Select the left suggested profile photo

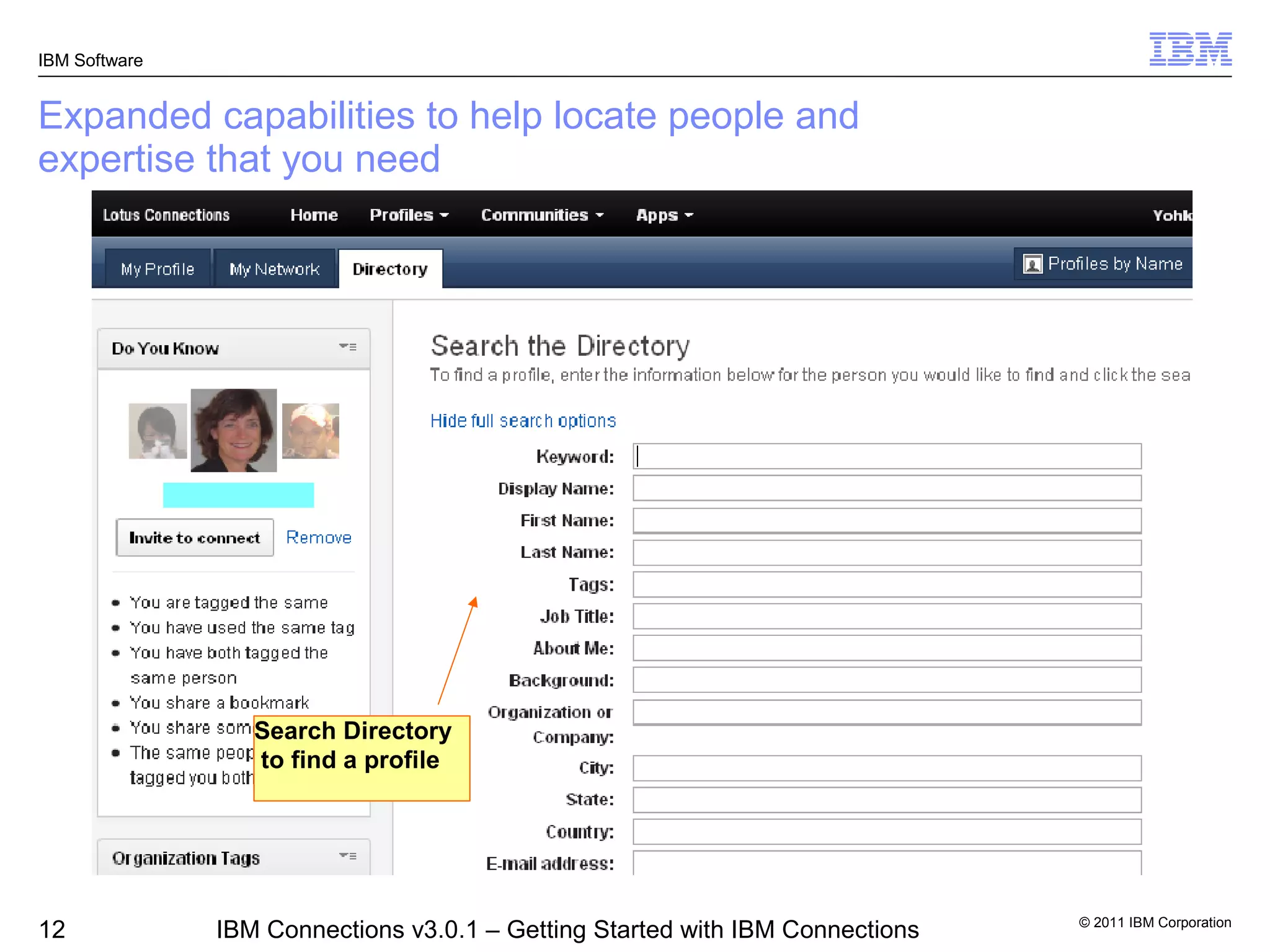tap(158, 431)
